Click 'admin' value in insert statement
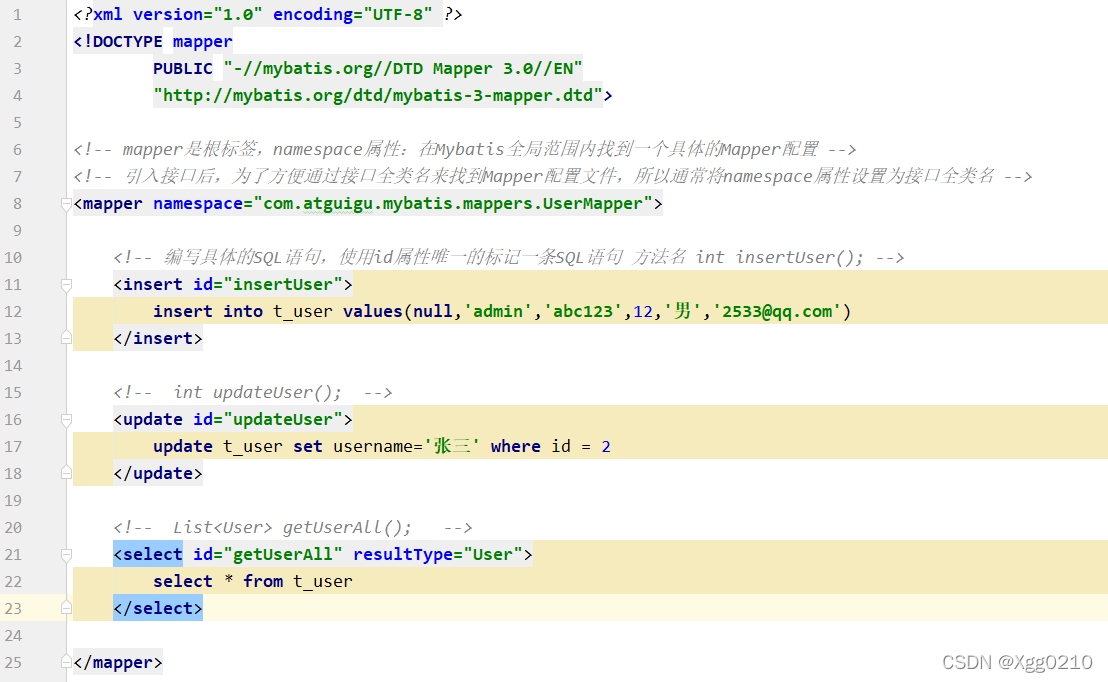 point(498,312)
